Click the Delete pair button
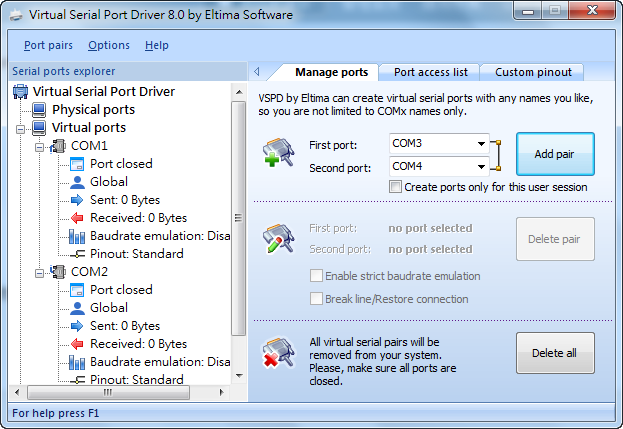This screenshot has width=623, height=429. pos(555,239)
